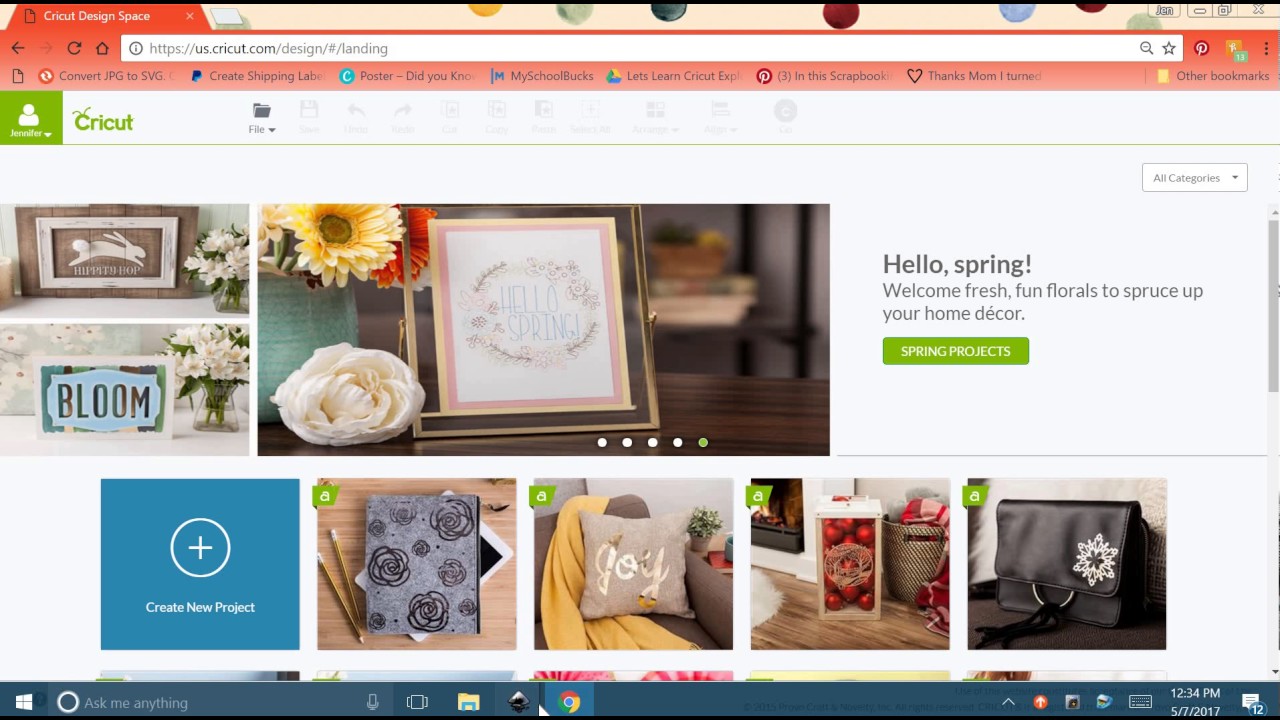Click the Undo arrow icon

click(356, 110)
